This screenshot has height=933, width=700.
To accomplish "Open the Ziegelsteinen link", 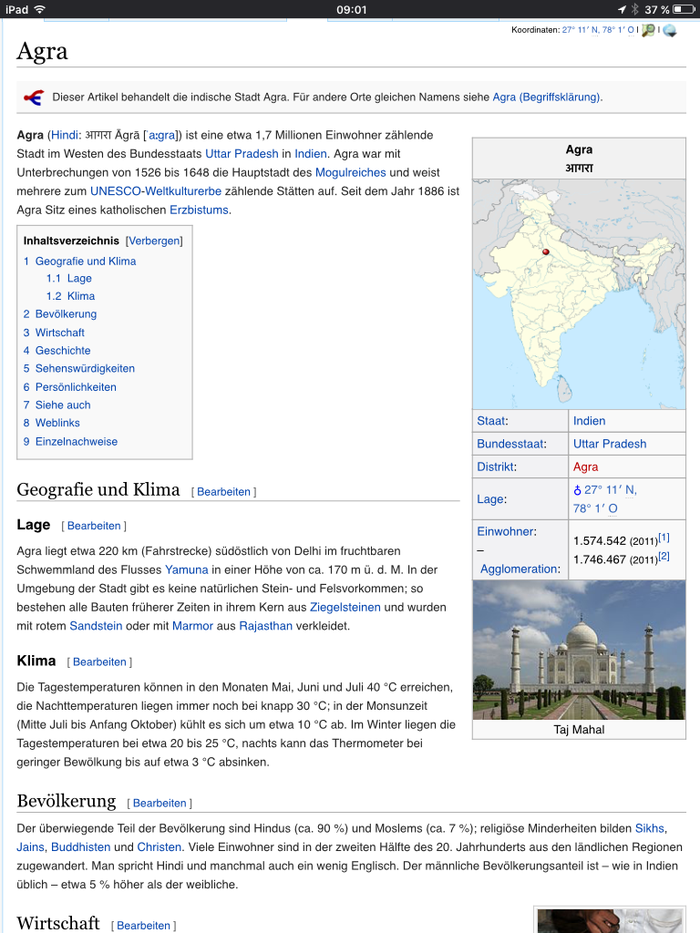I will click(x=345, y=608).
